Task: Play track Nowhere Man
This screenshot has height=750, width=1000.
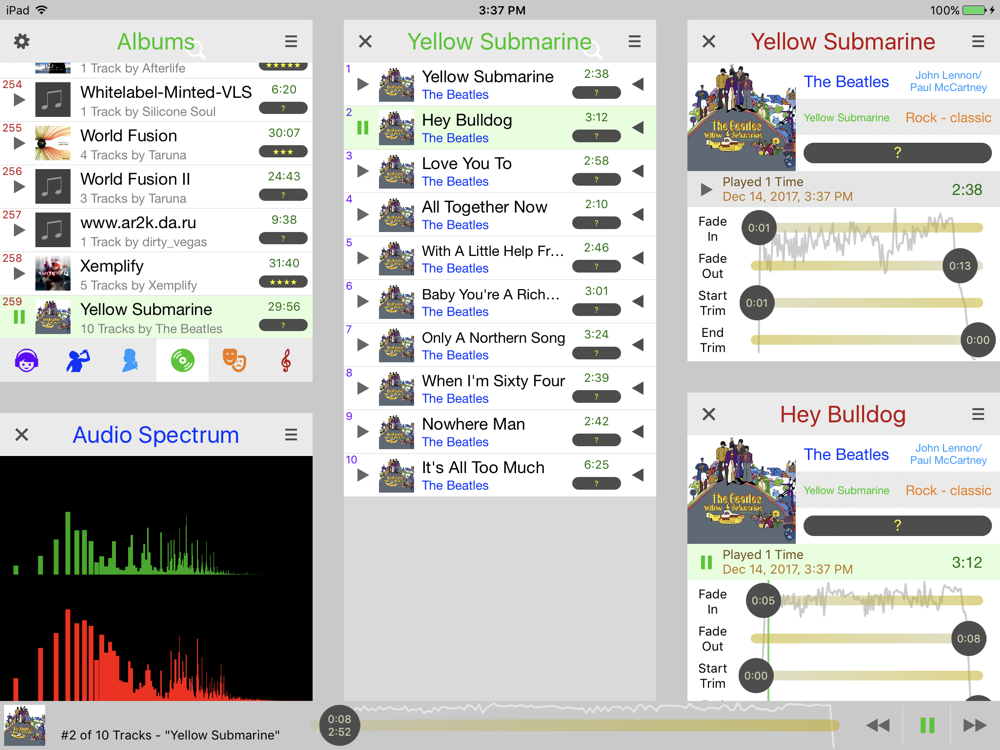Action: pyautogui.click(x=363, y=431)
